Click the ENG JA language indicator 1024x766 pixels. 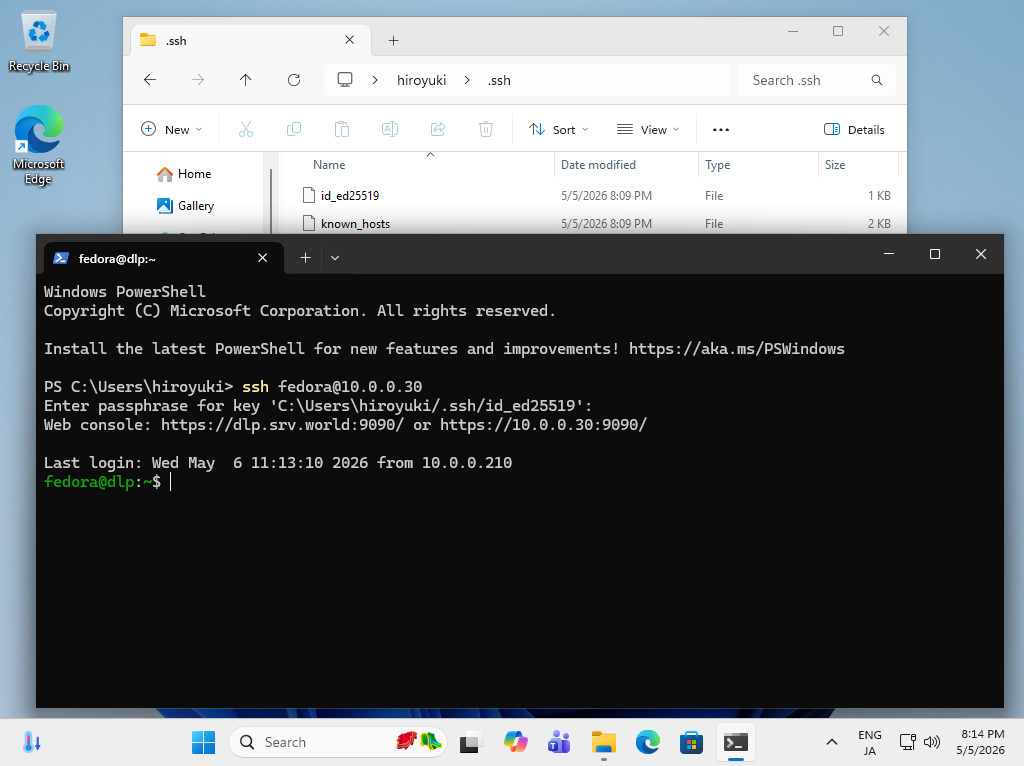tap(869, 742)
